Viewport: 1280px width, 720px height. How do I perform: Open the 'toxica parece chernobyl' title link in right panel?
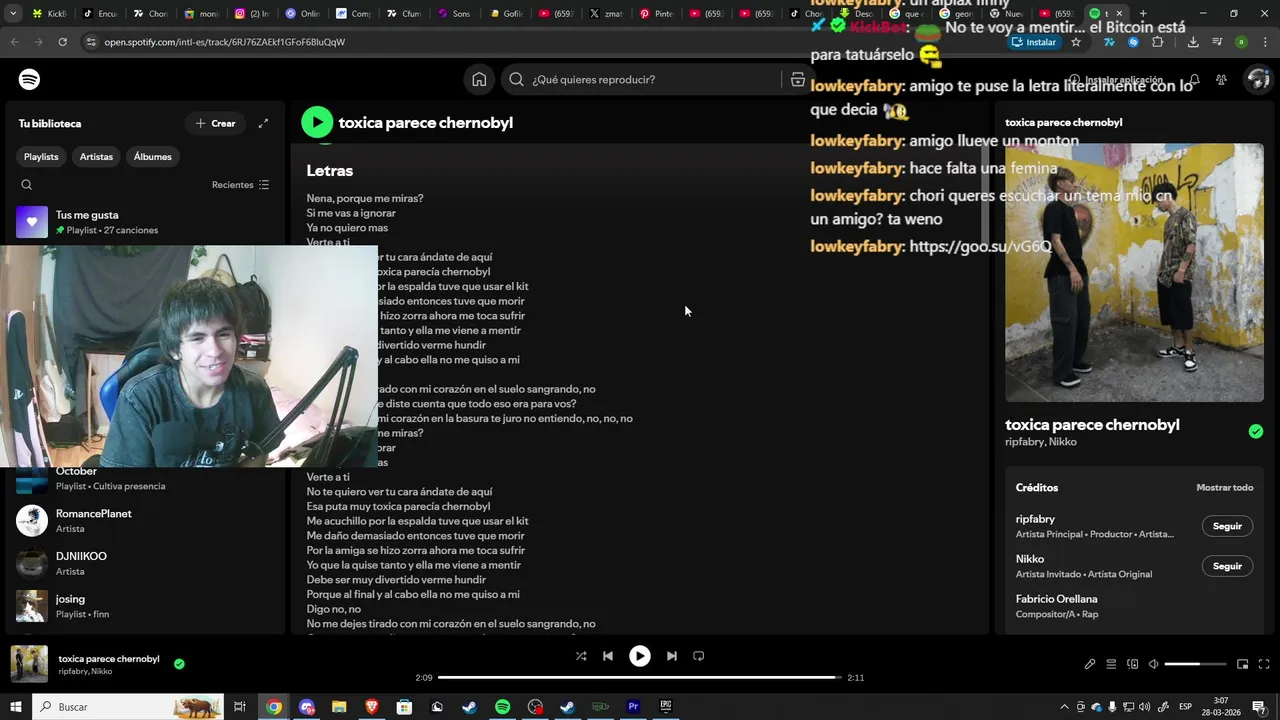1092,424
